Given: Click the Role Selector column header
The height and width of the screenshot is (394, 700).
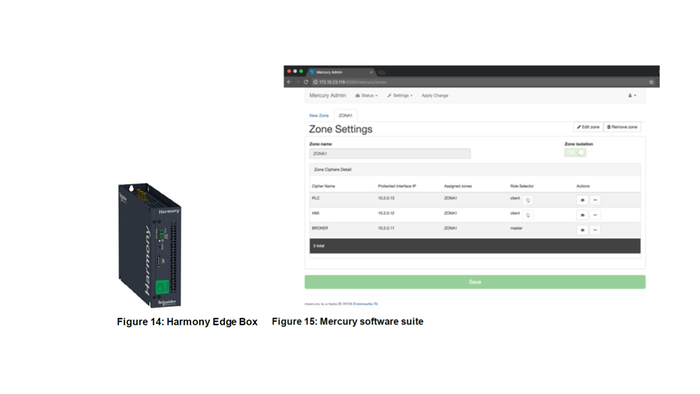Looking at the screenshot, I should coord(522,186).
